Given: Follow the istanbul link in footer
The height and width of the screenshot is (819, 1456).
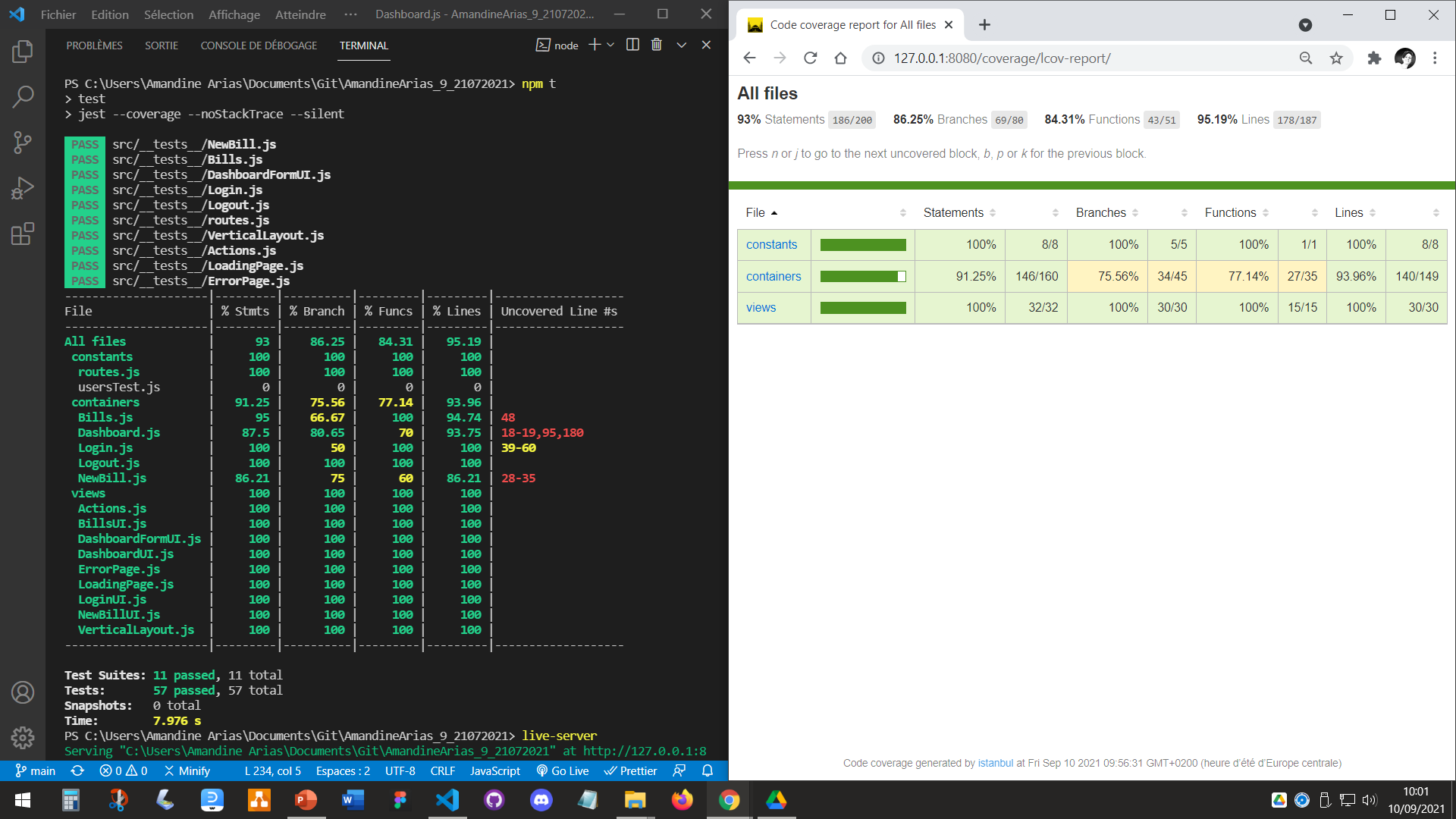Looking at the screenshot, I should point(995,763).
